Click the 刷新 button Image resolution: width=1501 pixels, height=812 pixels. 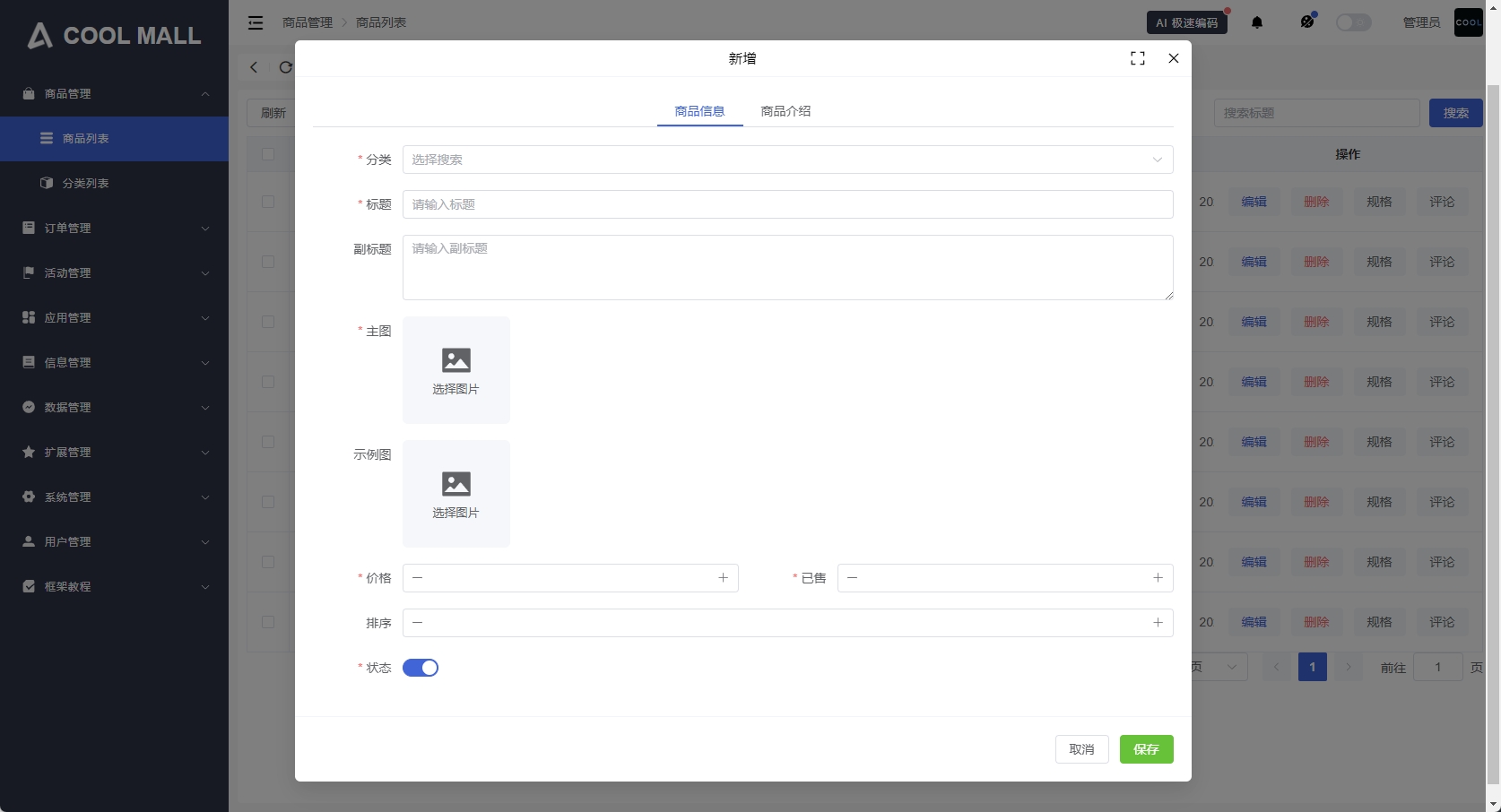click(273, 113)
